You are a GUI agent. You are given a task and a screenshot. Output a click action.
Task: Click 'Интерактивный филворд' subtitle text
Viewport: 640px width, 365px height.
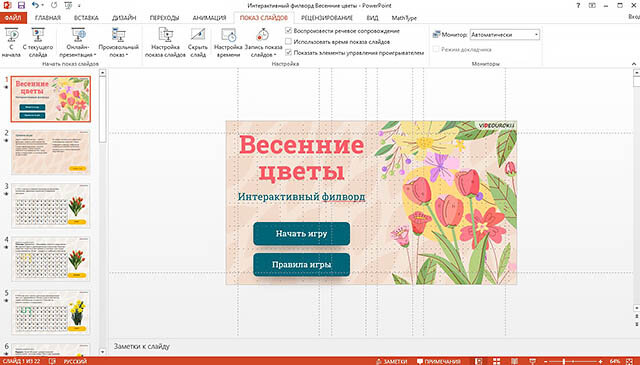pos(302,197)
